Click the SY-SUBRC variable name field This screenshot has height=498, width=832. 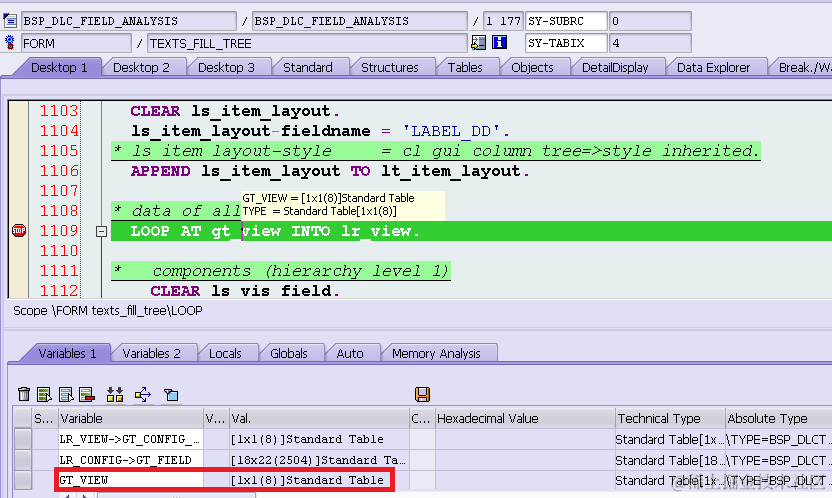coord(566,21)
